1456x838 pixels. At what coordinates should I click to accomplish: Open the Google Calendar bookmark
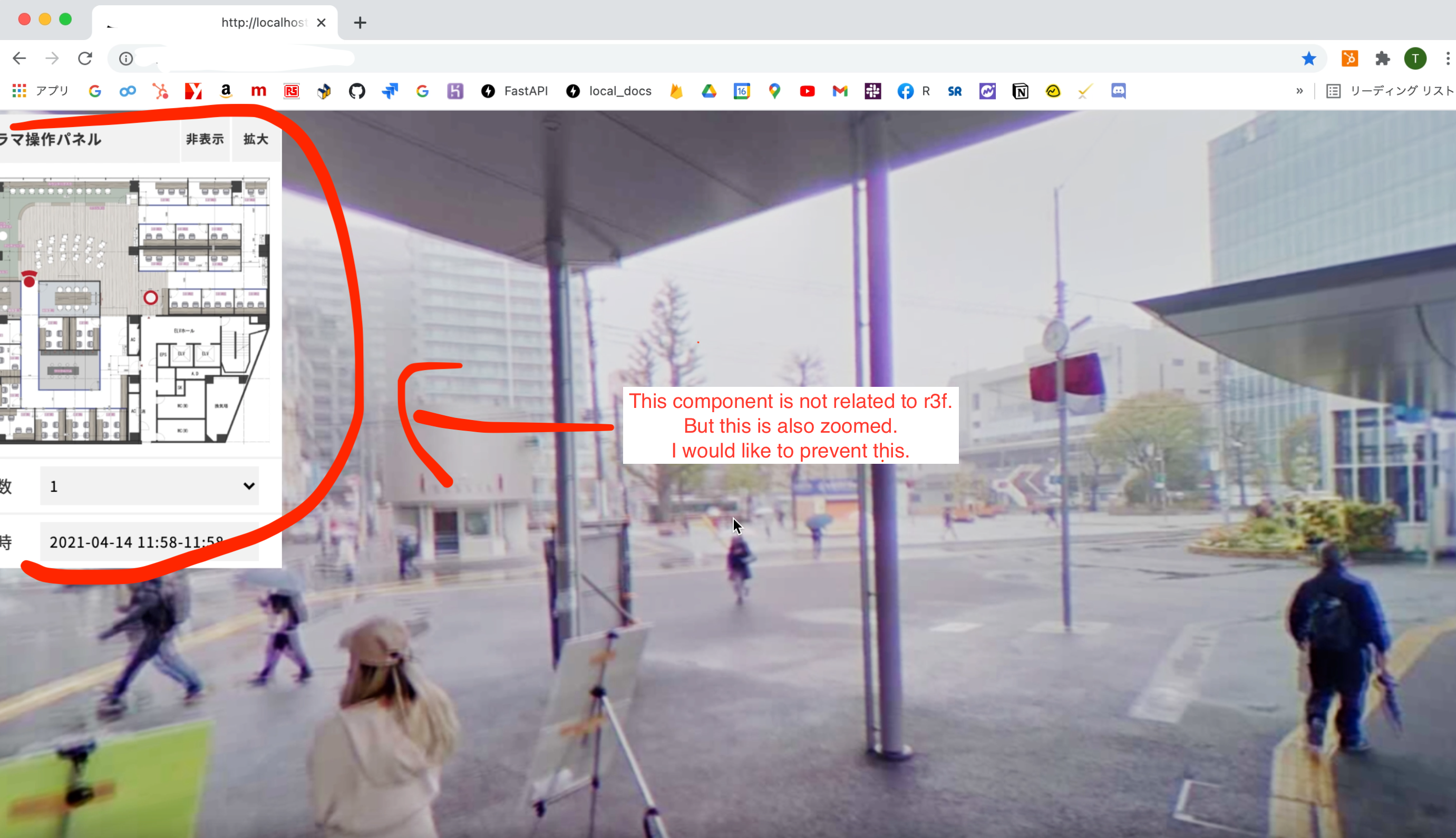click(742, 91)
